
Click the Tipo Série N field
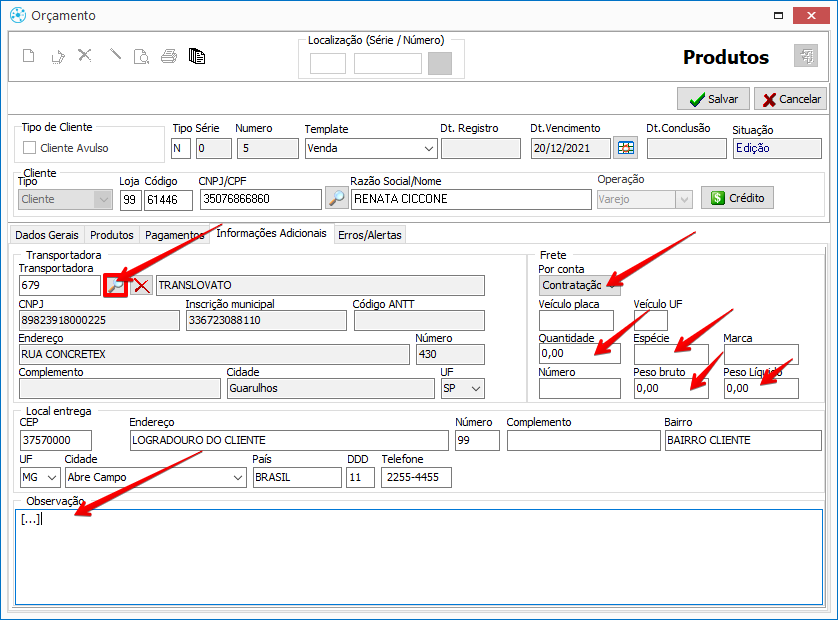pos(181,149)
